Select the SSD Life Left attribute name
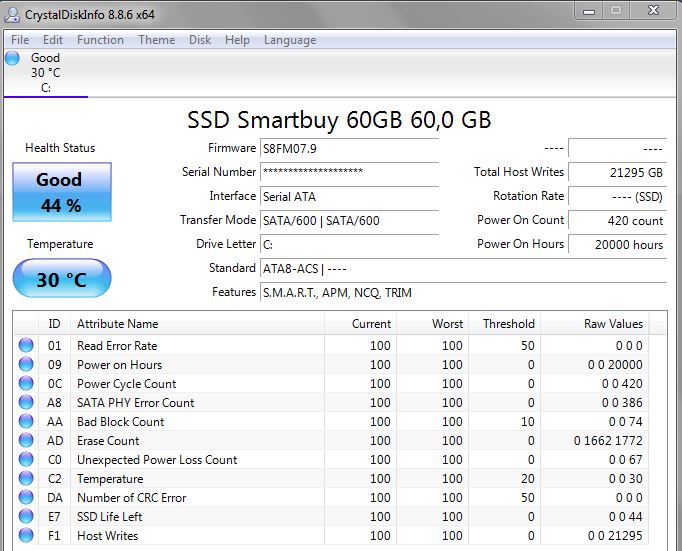 pyautogui.click(x=110, y=517)
